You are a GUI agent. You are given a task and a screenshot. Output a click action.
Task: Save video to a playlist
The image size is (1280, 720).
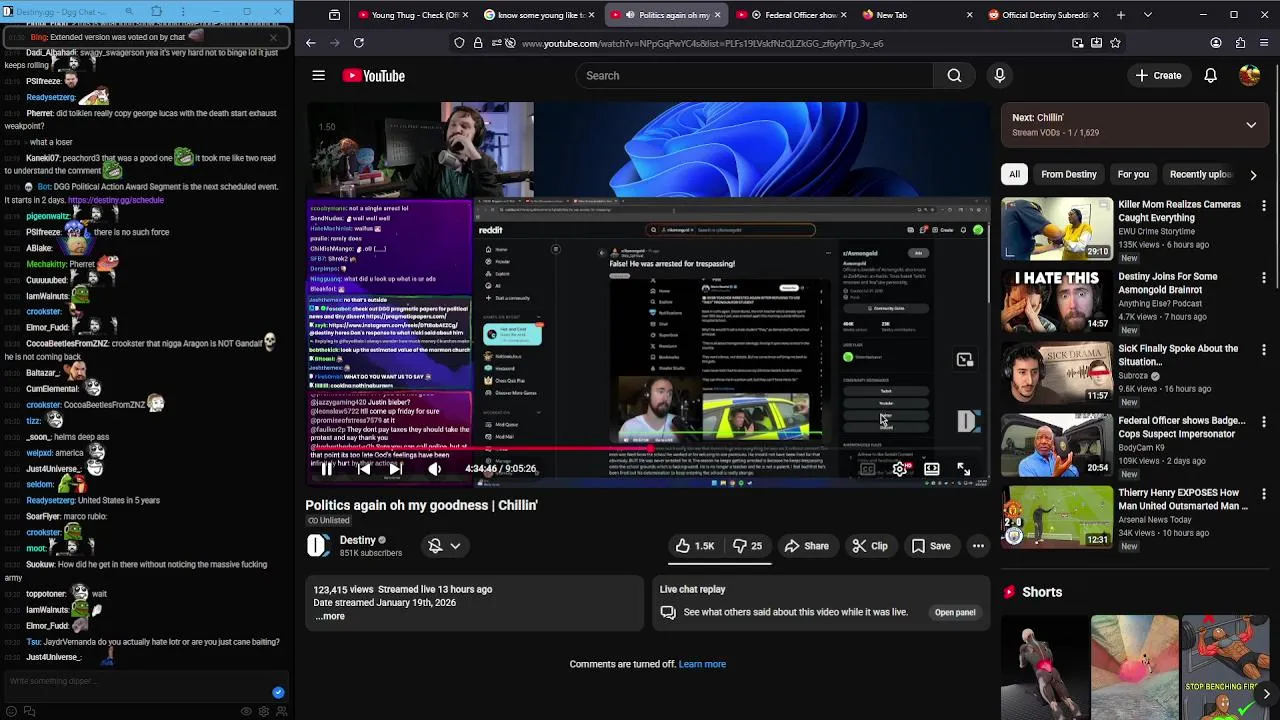click(930, 546)
